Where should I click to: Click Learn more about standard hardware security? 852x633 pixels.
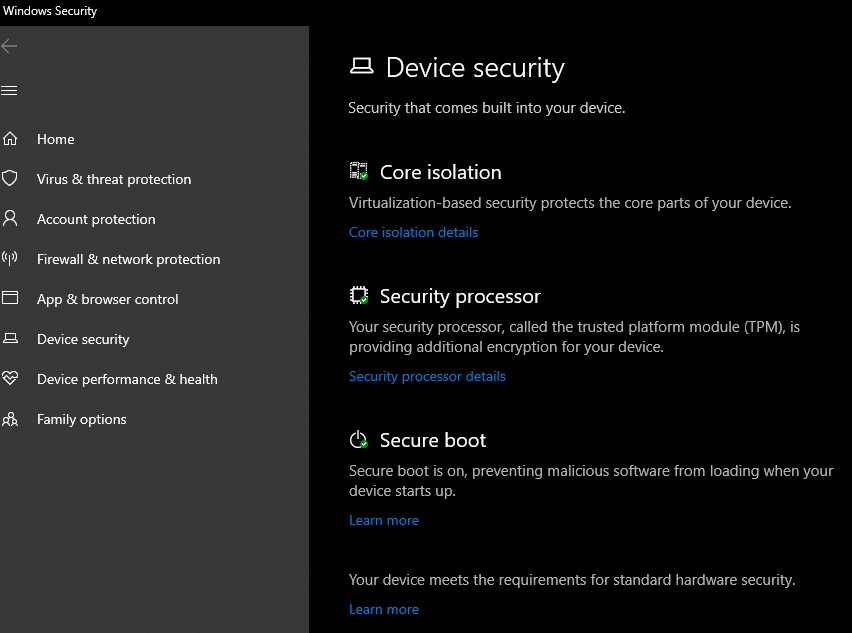click(384, 609)
